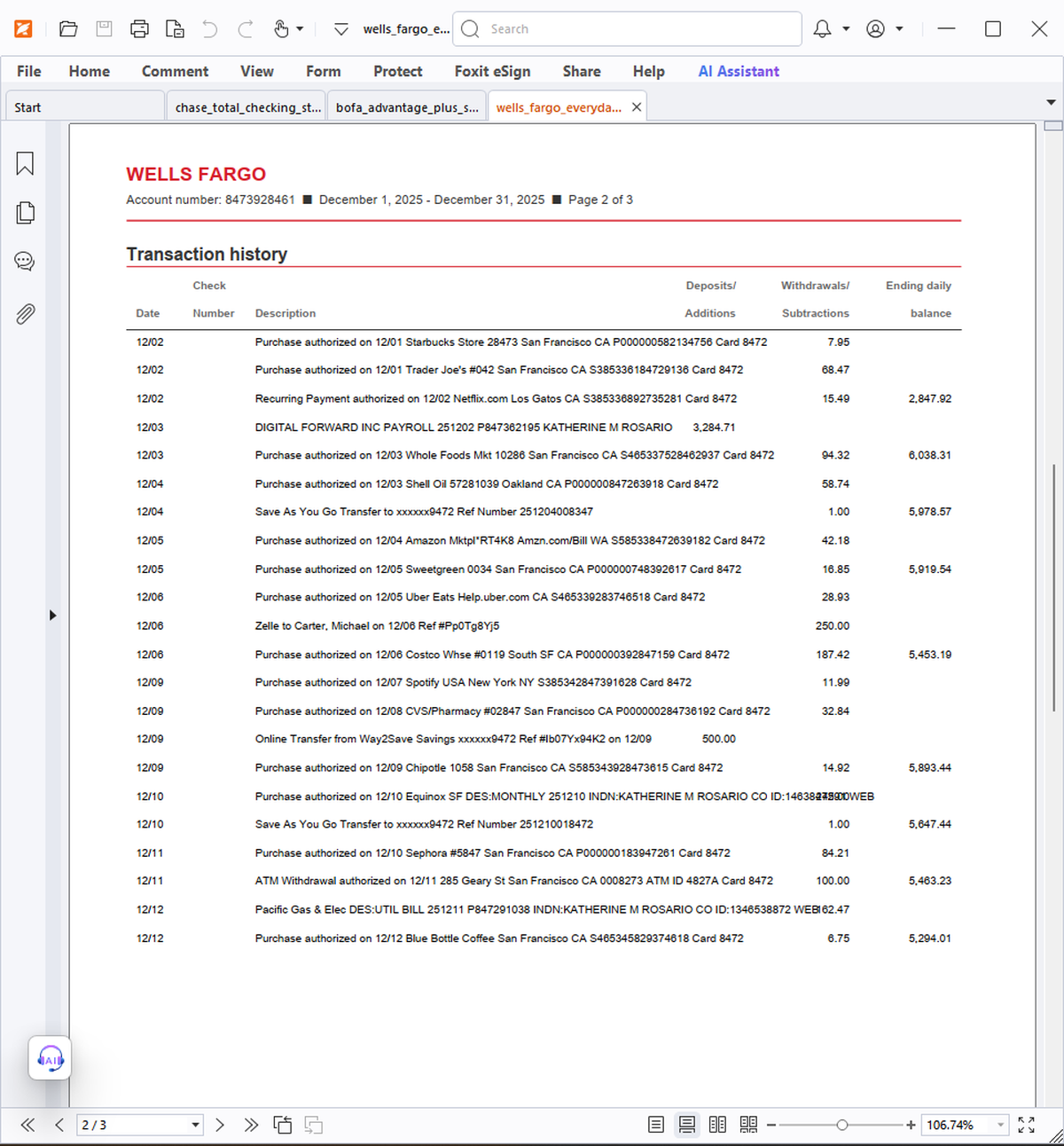
Task: Select Single Page view mode
Action: 656,1125
